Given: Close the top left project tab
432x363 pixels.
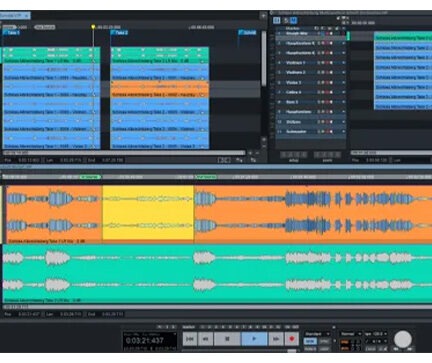Looking at the screenshot, I should tap(26, 15).
